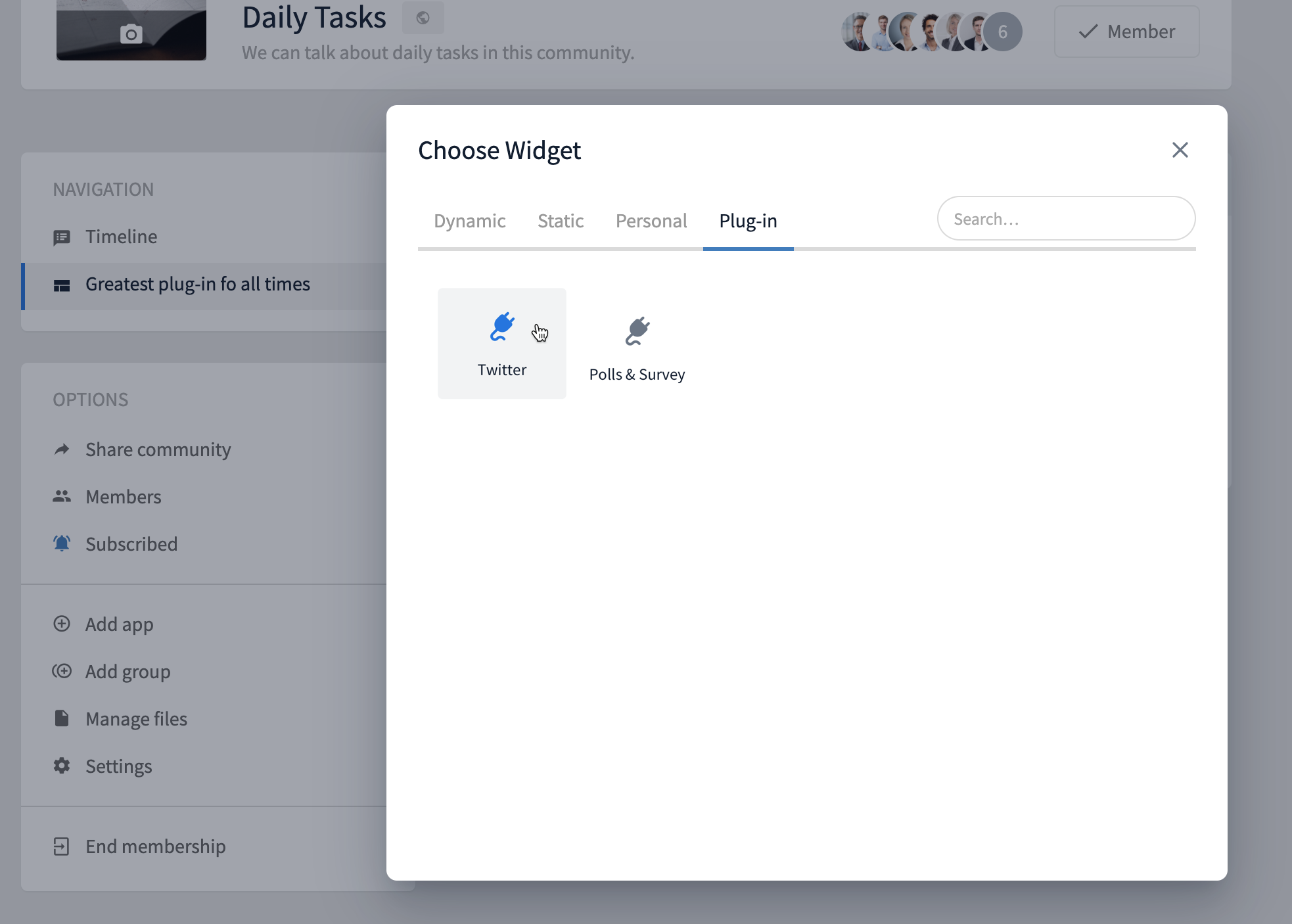Image resolution: width=1292 pixels, height=924 pixels.
Task: Switch to the Dynamic tab
Action: [x=470, y=221]
